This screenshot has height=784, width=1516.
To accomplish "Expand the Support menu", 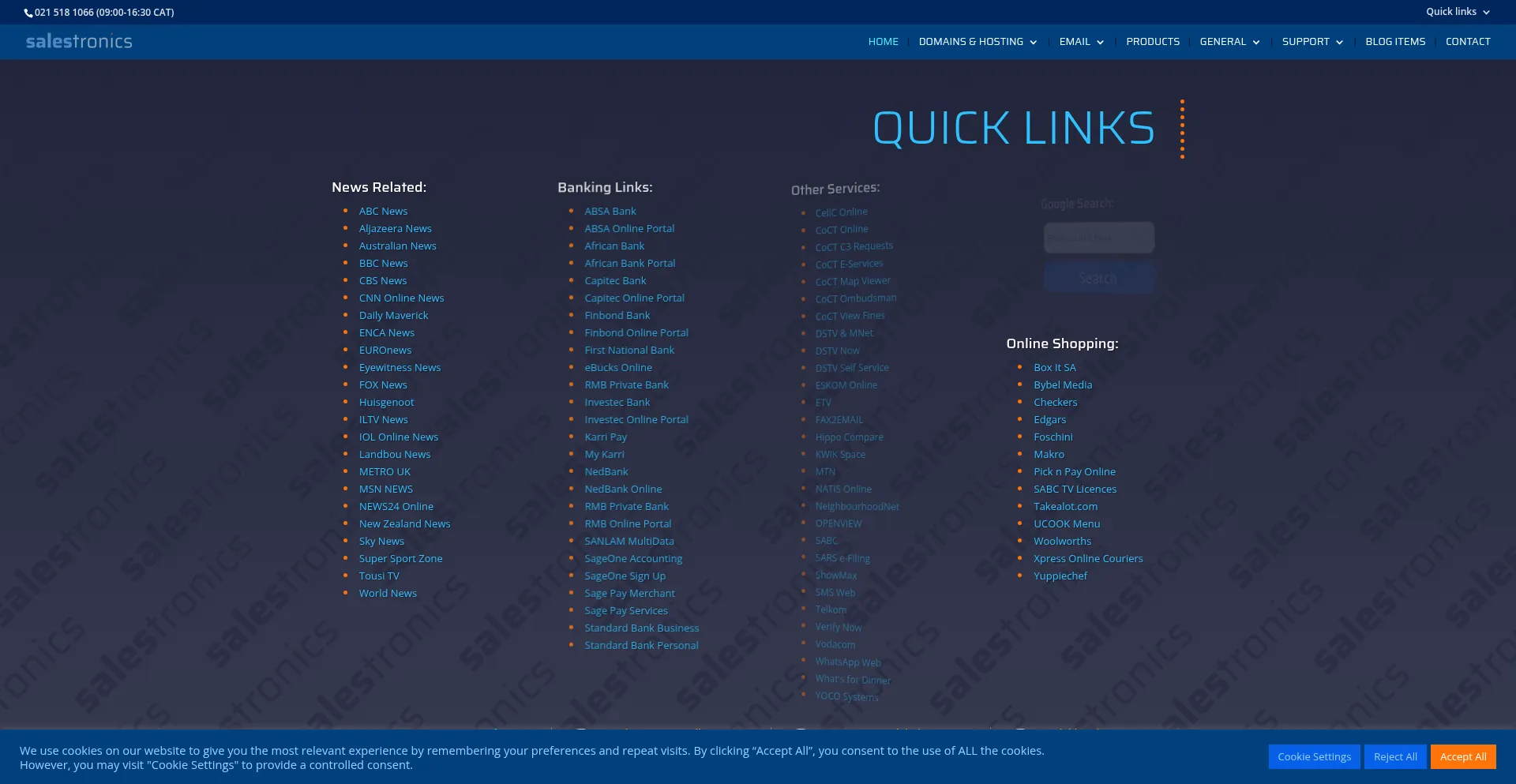I will click(1312, 42).
